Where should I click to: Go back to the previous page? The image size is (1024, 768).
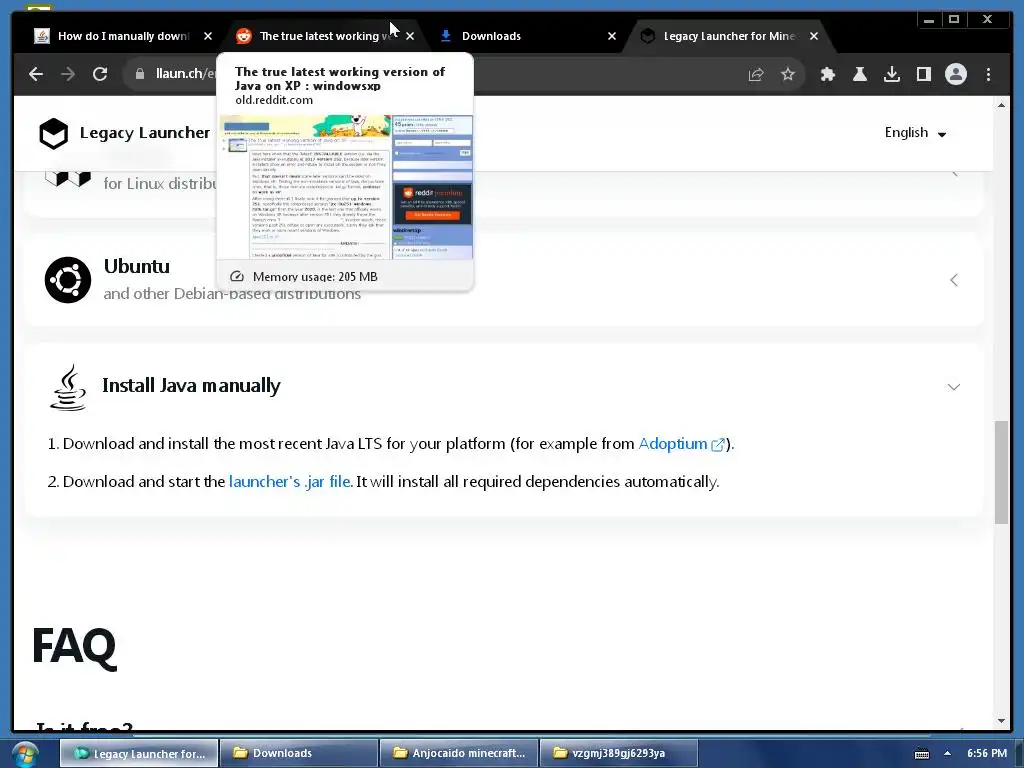[x=36, y=74]
